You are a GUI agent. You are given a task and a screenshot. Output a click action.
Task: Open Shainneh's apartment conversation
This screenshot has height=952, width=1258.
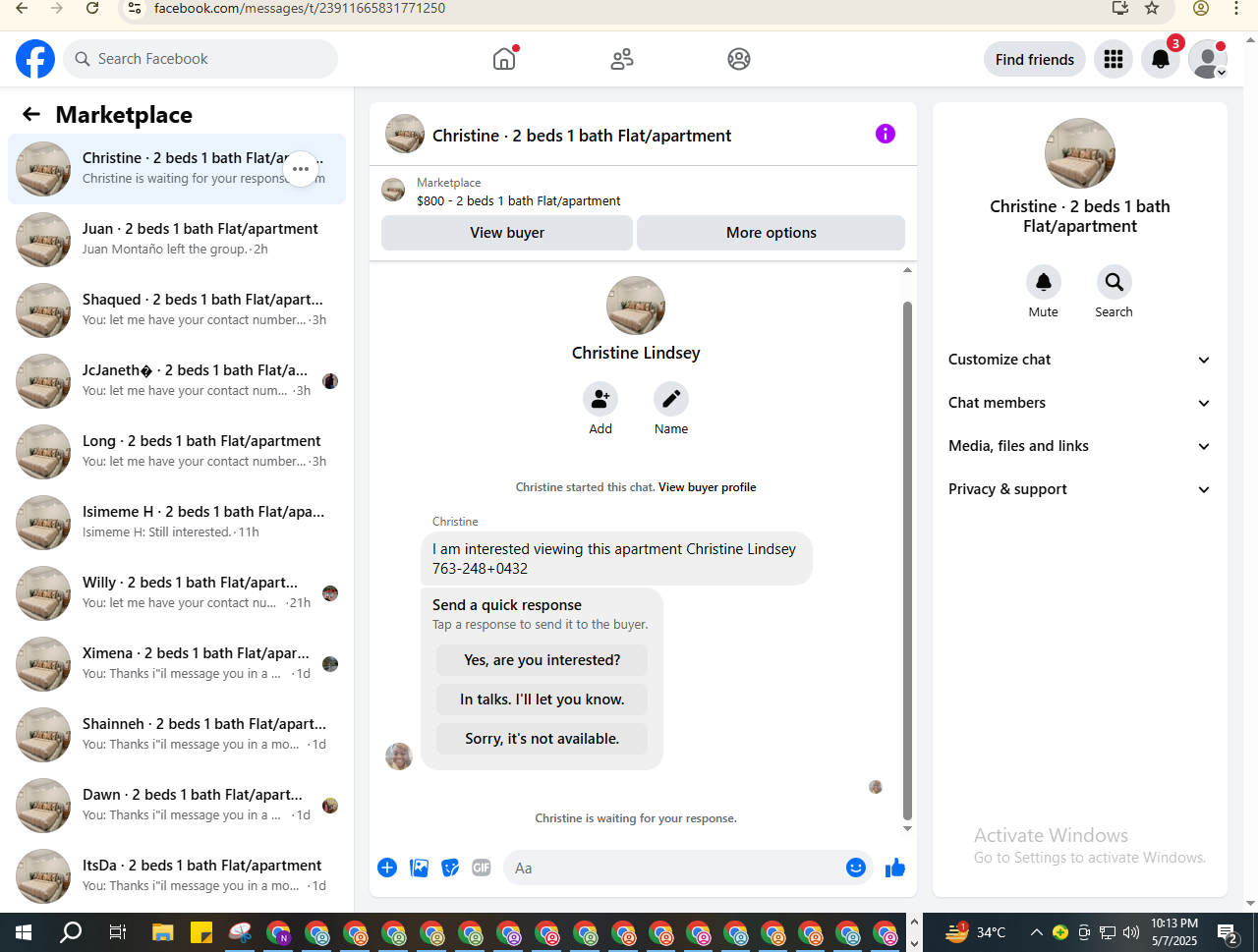coord(177,735)
